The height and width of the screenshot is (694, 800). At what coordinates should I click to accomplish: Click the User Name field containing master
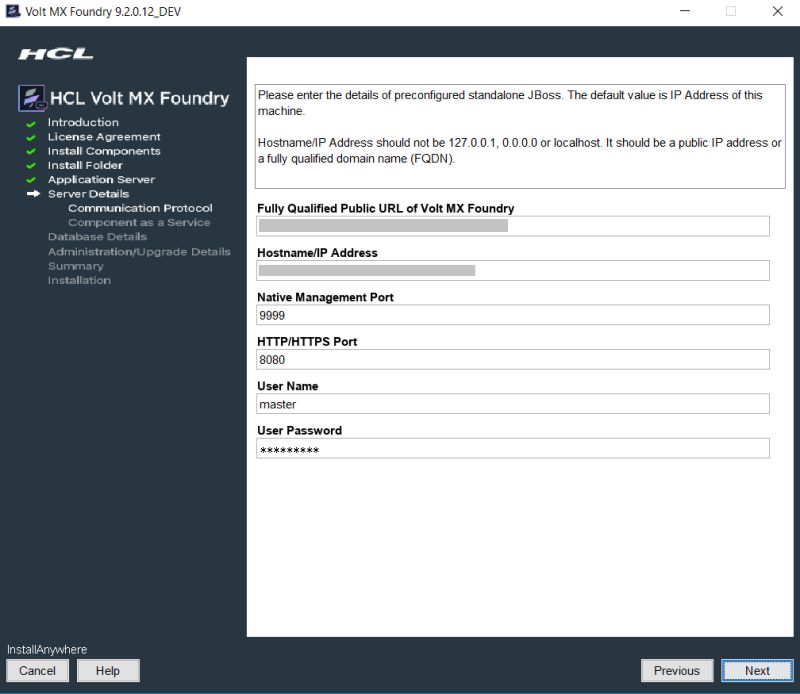coord(513,404)
